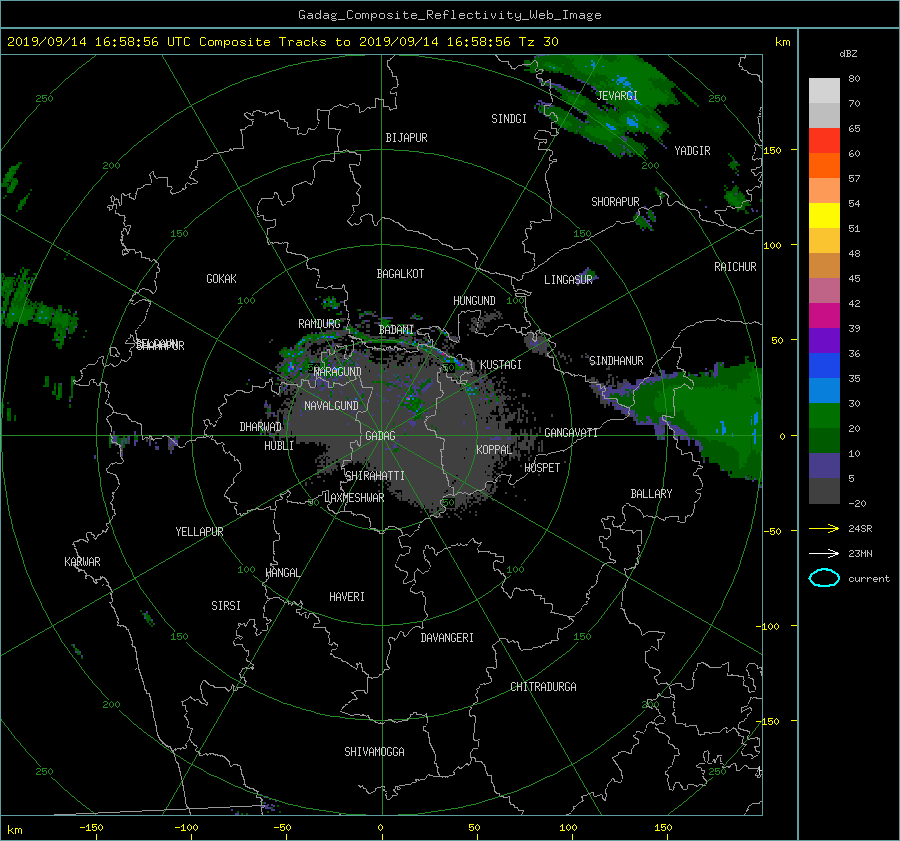Click the HUBLI city label

(278, 446)
